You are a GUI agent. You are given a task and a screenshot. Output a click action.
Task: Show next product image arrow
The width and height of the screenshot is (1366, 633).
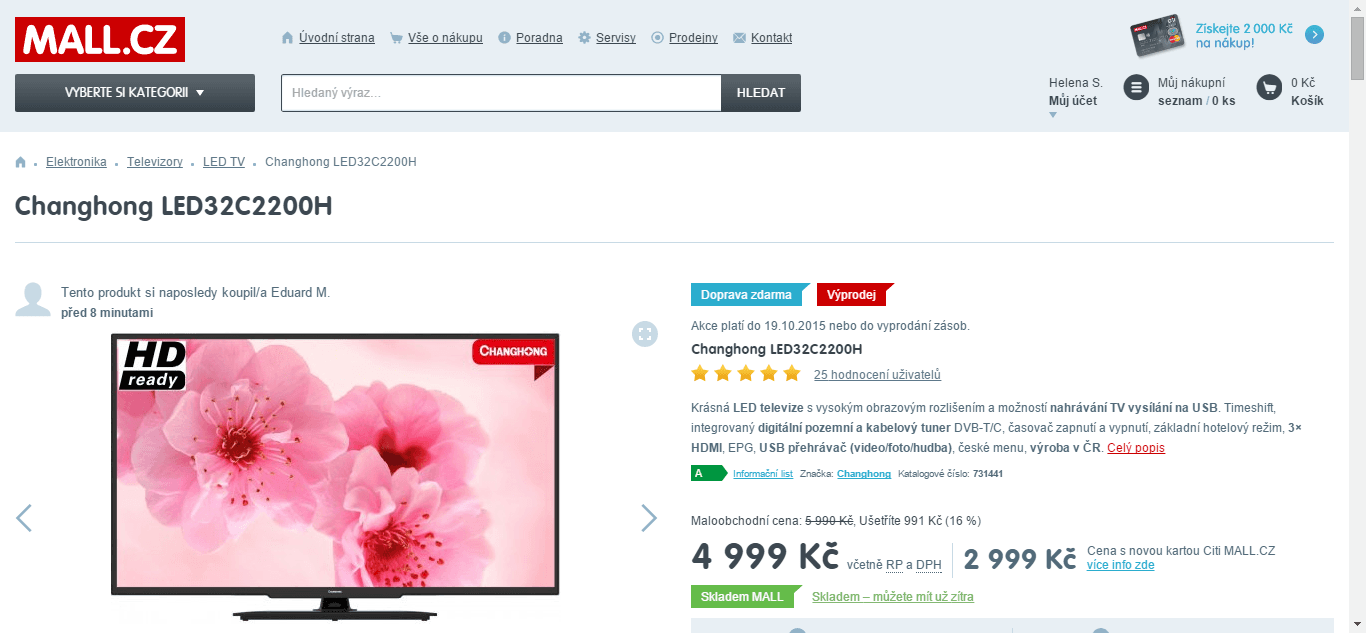tap(649, 518)
